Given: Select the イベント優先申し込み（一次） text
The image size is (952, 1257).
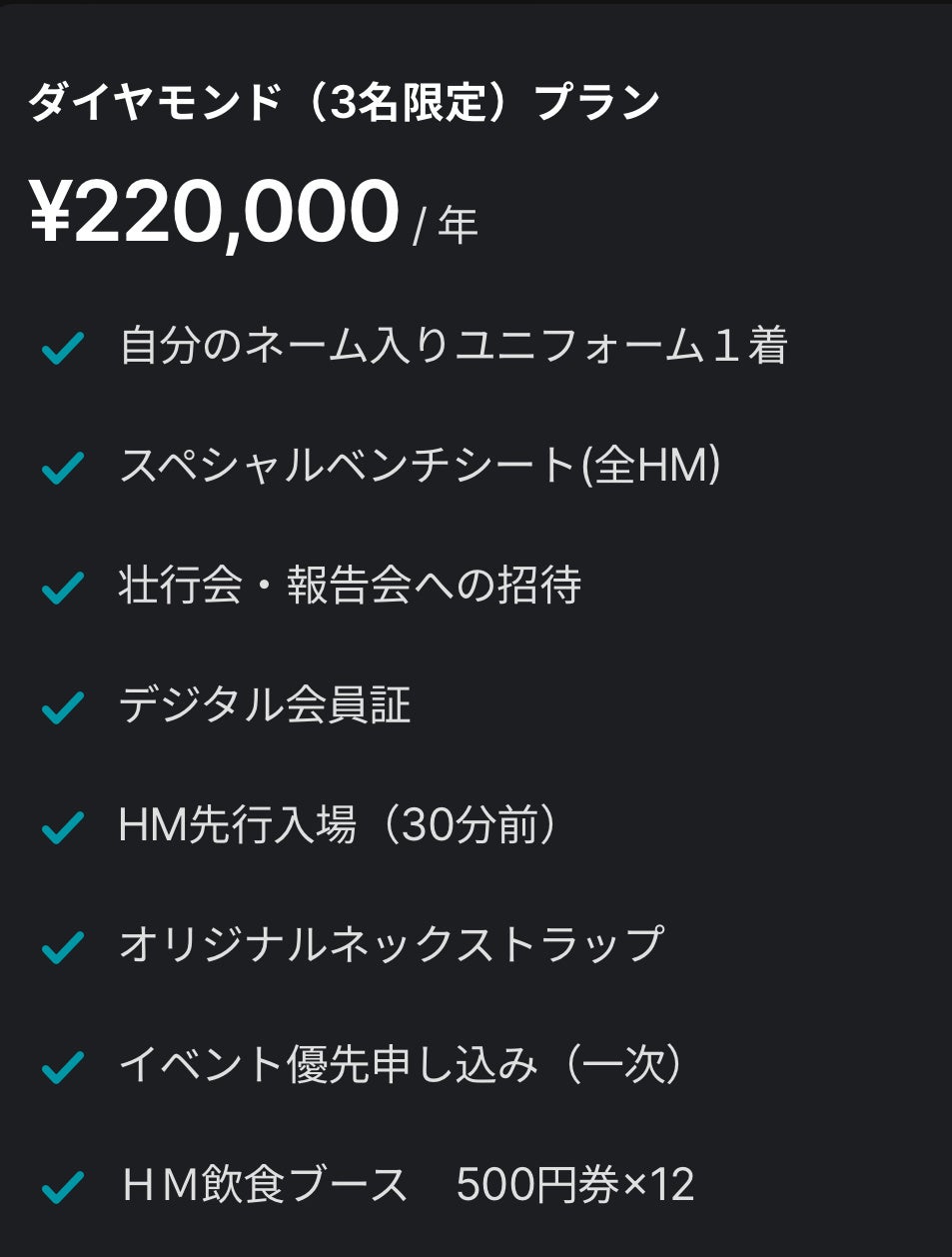Looking at the screenshot, I should (404, 1065).
